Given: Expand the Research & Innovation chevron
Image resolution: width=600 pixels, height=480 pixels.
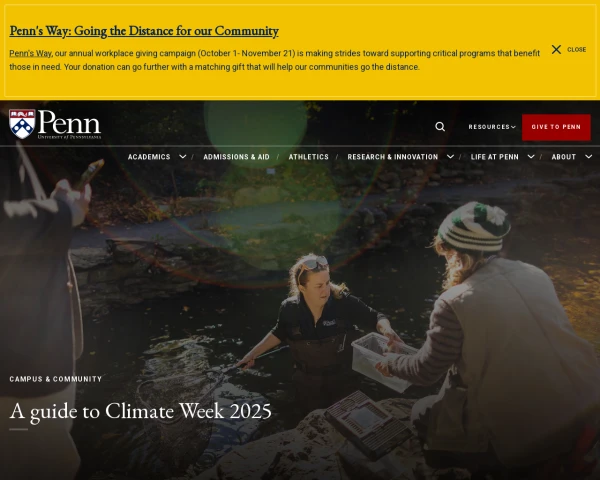Looking at the screenshot, I should (450, 157).
